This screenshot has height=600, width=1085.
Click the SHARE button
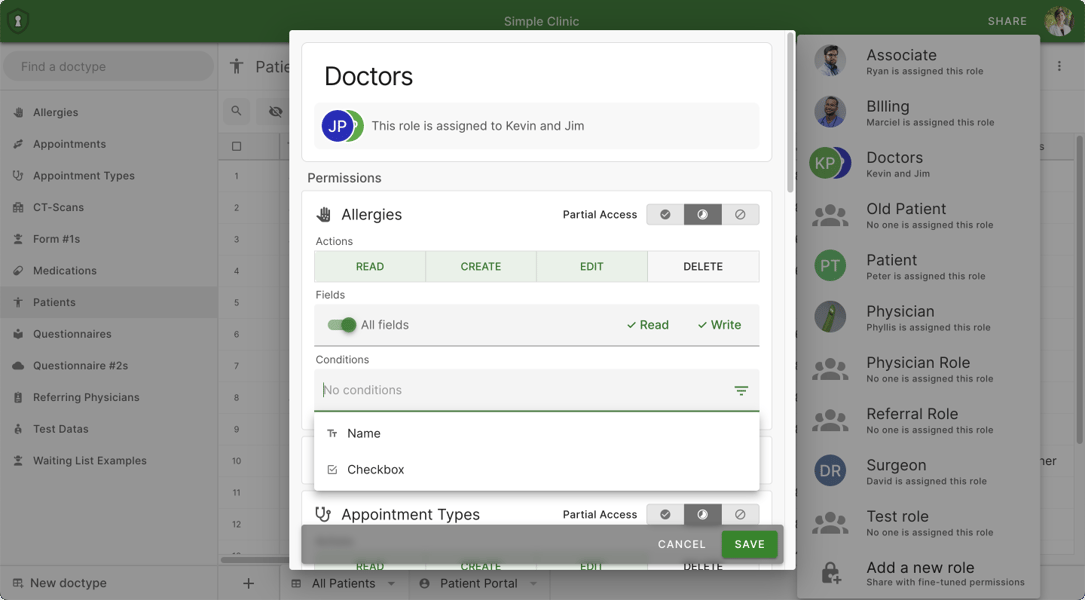[1007, 21]
